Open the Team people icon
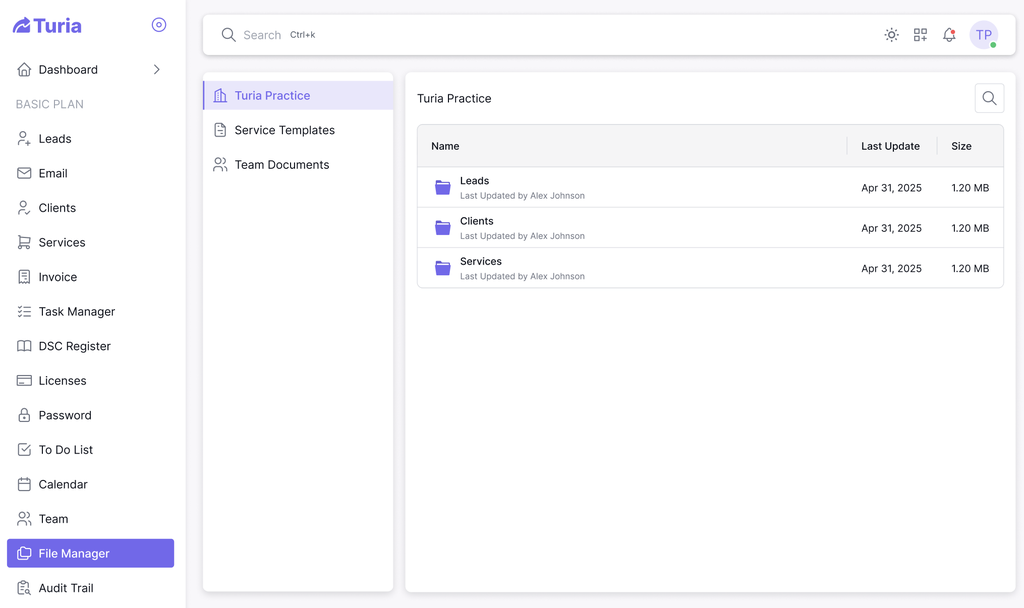The width and height of the screenshot is (1024, 608). click(x=24, y=519)
